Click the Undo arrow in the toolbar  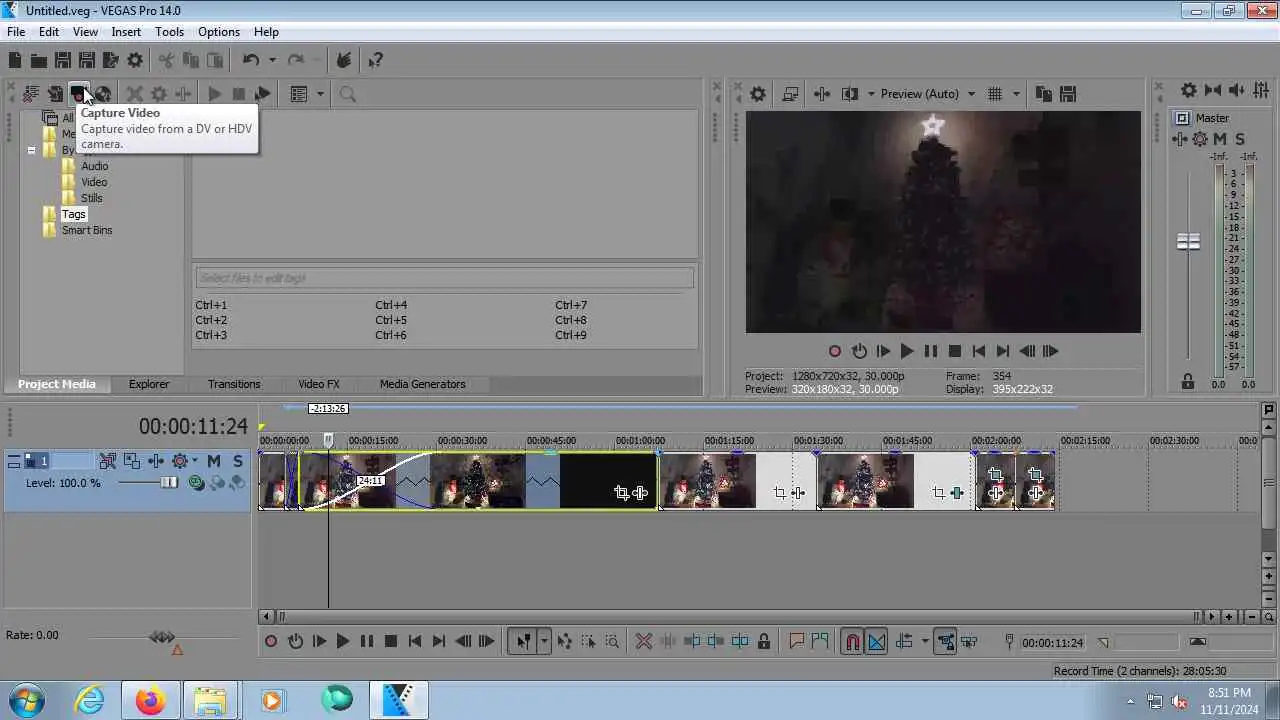click(x=251, y=61)
